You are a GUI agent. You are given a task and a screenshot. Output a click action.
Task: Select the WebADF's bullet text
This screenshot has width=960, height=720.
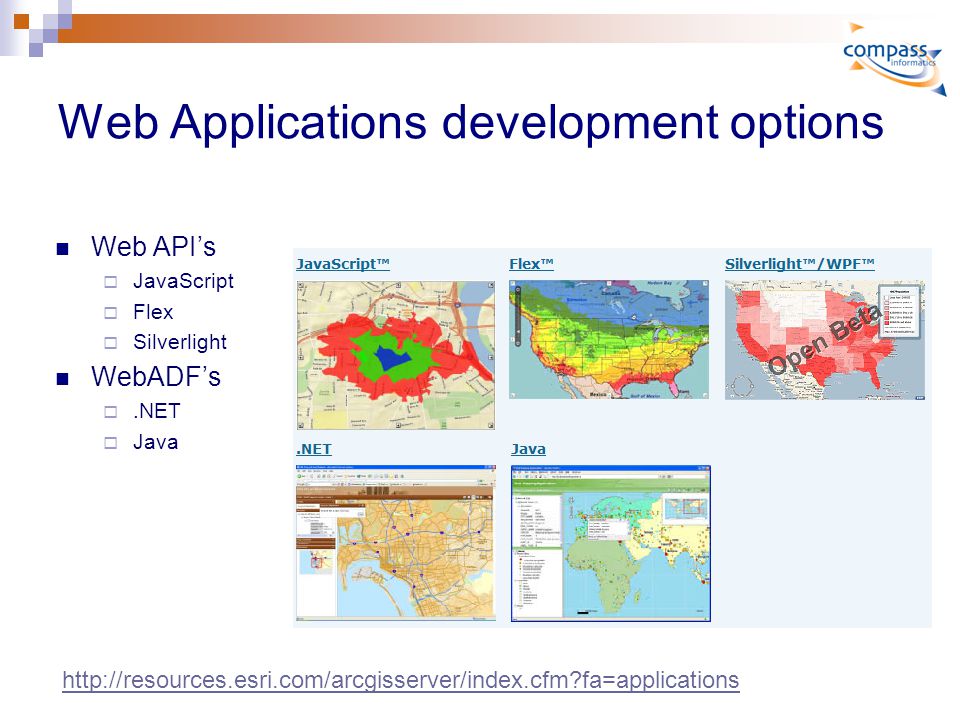point(156,377)
